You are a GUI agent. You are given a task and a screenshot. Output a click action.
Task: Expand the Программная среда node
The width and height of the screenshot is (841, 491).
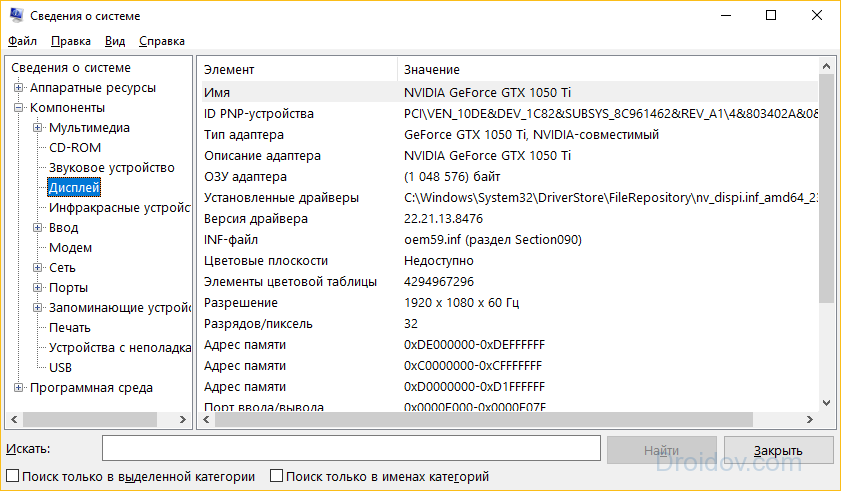18,387
